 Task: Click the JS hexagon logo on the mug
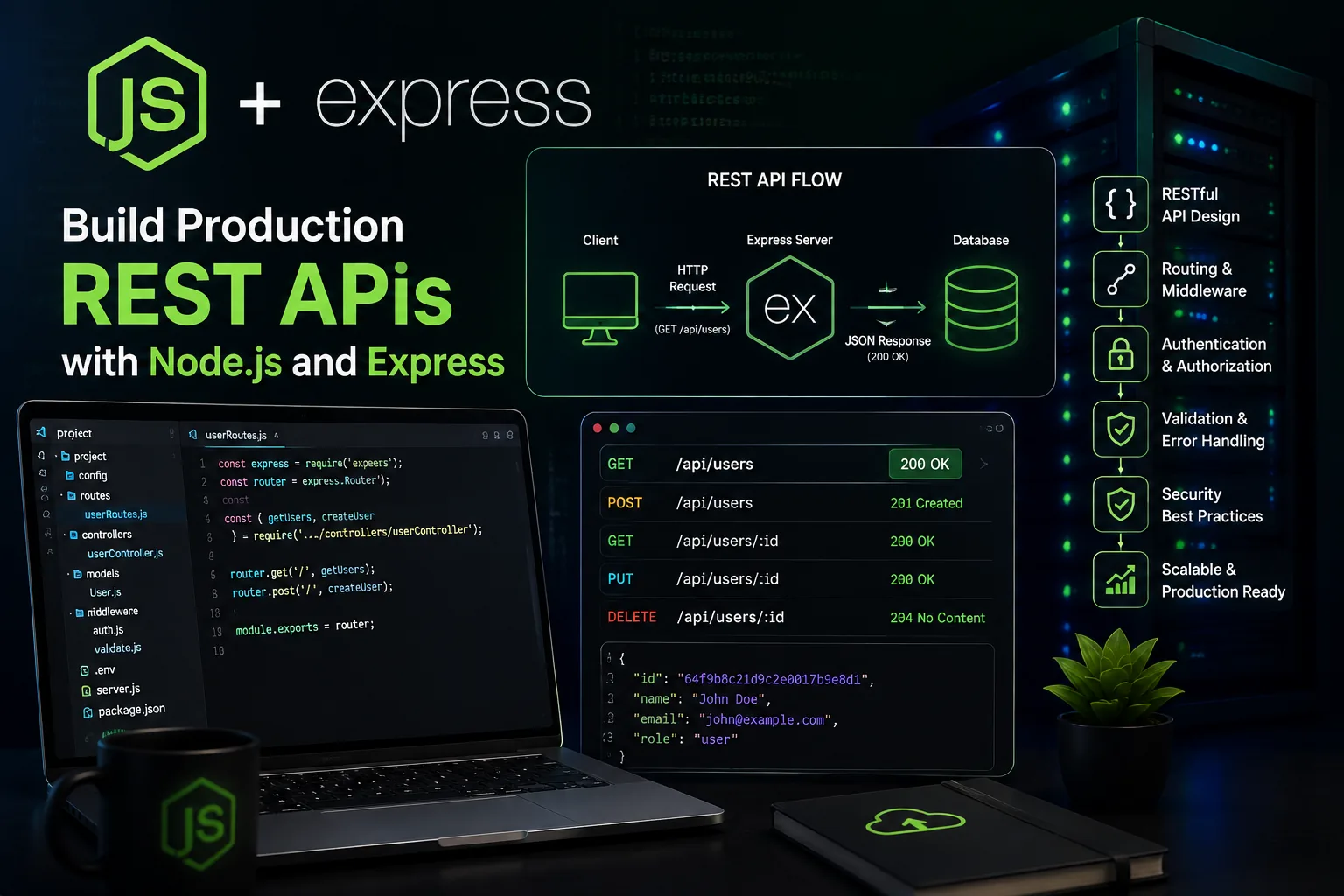[199, 823]
